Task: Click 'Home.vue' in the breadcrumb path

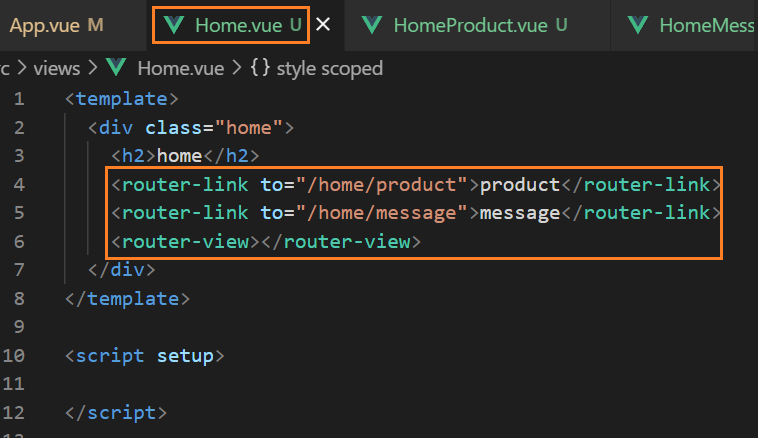Action: pyautogui.click(x=181, y=69)
